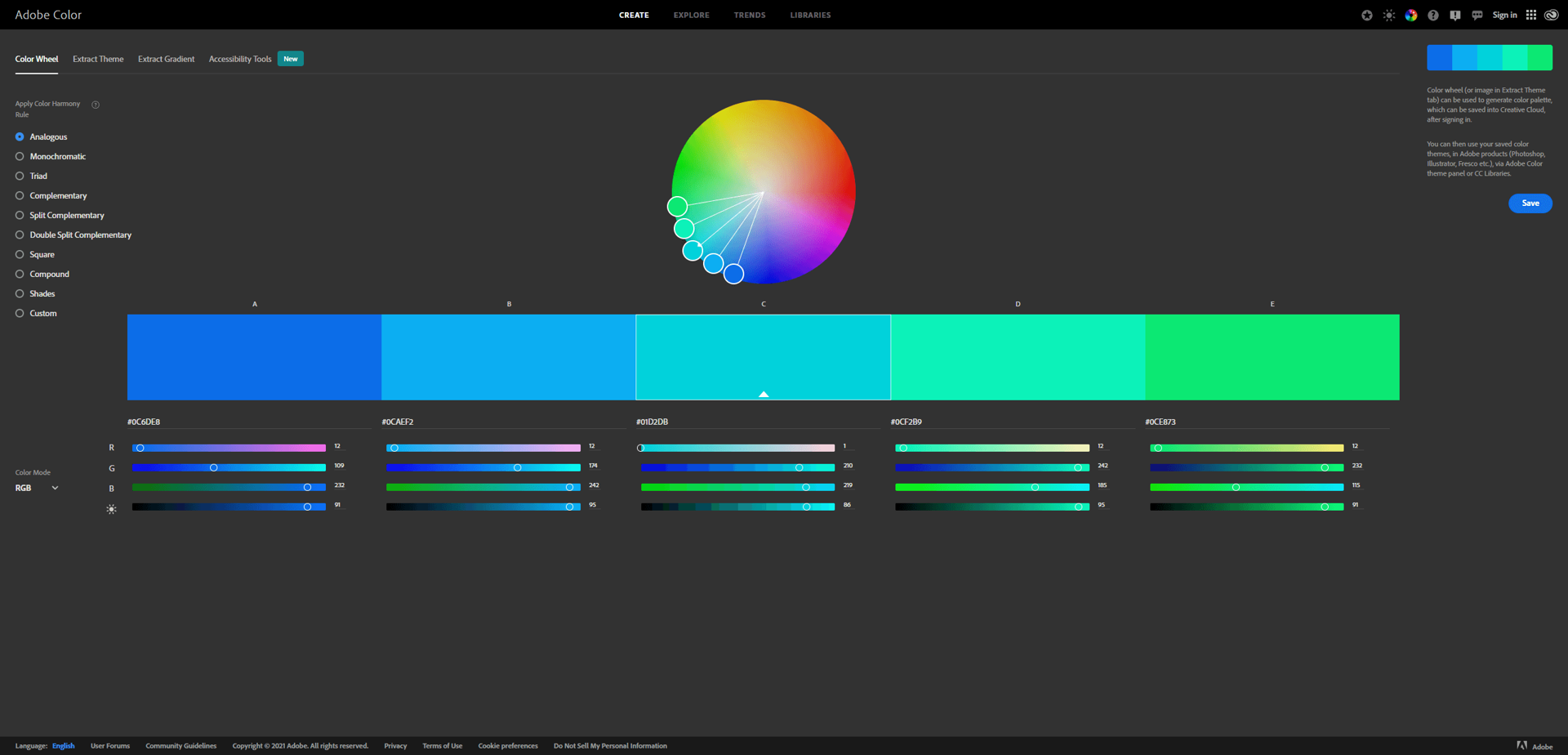The height and width of the screenshot is (755, 1568).
Task: Open the chat discussion icon
Action: [x=1477, y=15]
